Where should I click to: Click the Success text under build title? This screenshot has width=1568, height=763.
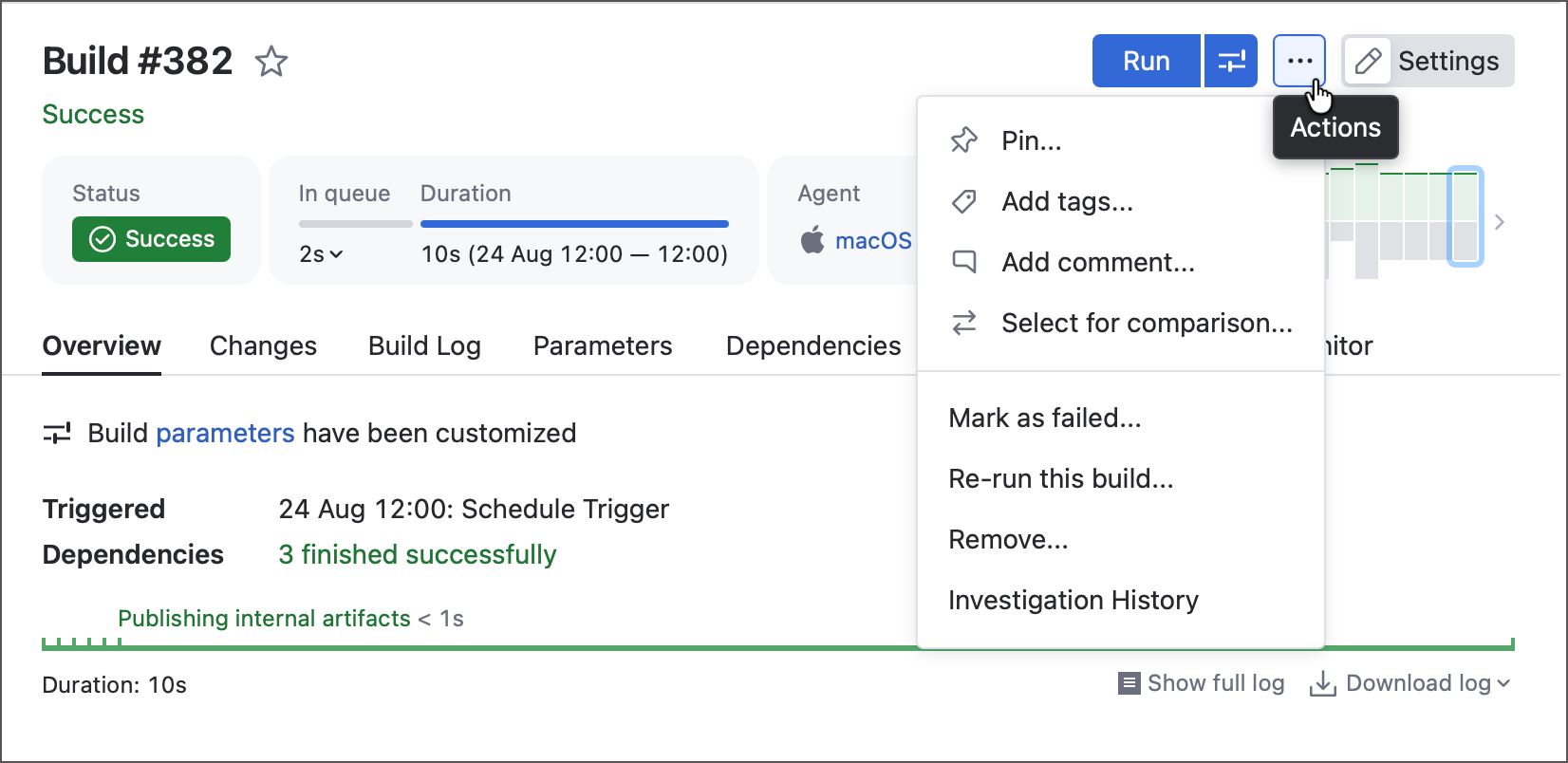click(x=93, y=115)
